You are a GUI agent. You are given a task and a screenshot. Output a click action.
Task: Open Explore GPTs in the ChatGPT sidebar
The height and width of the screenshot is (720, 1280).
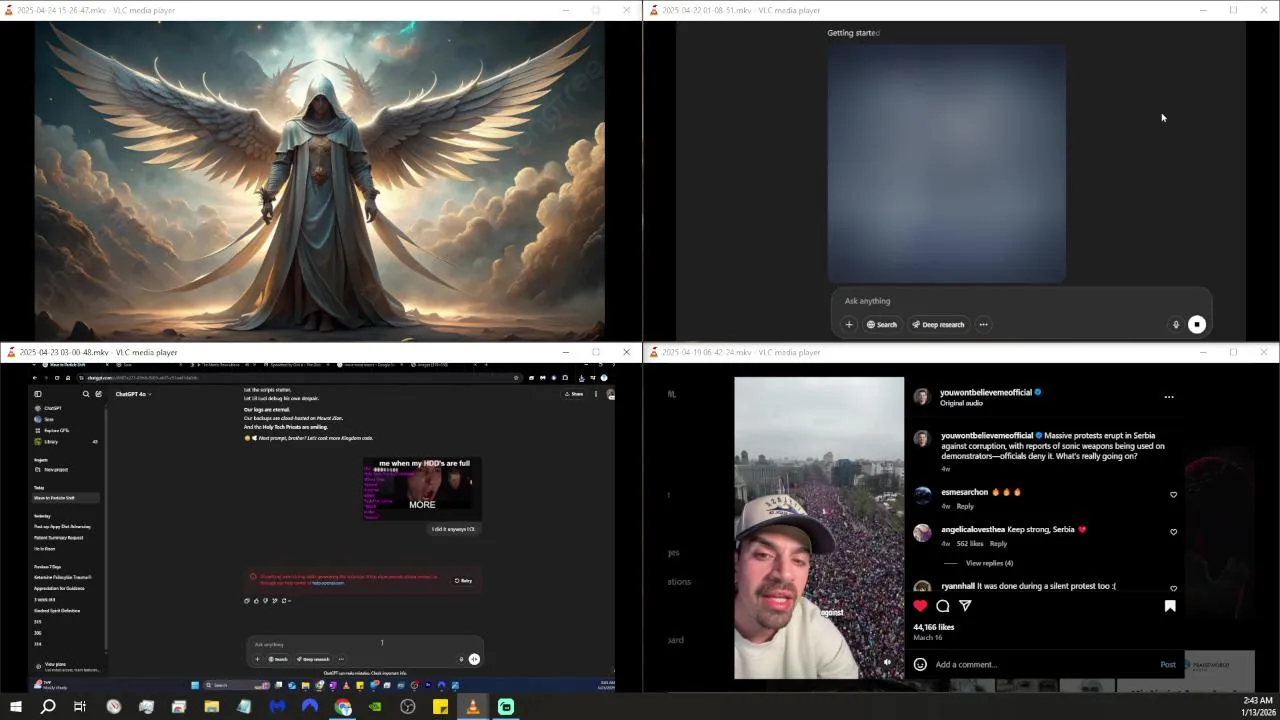55,430
